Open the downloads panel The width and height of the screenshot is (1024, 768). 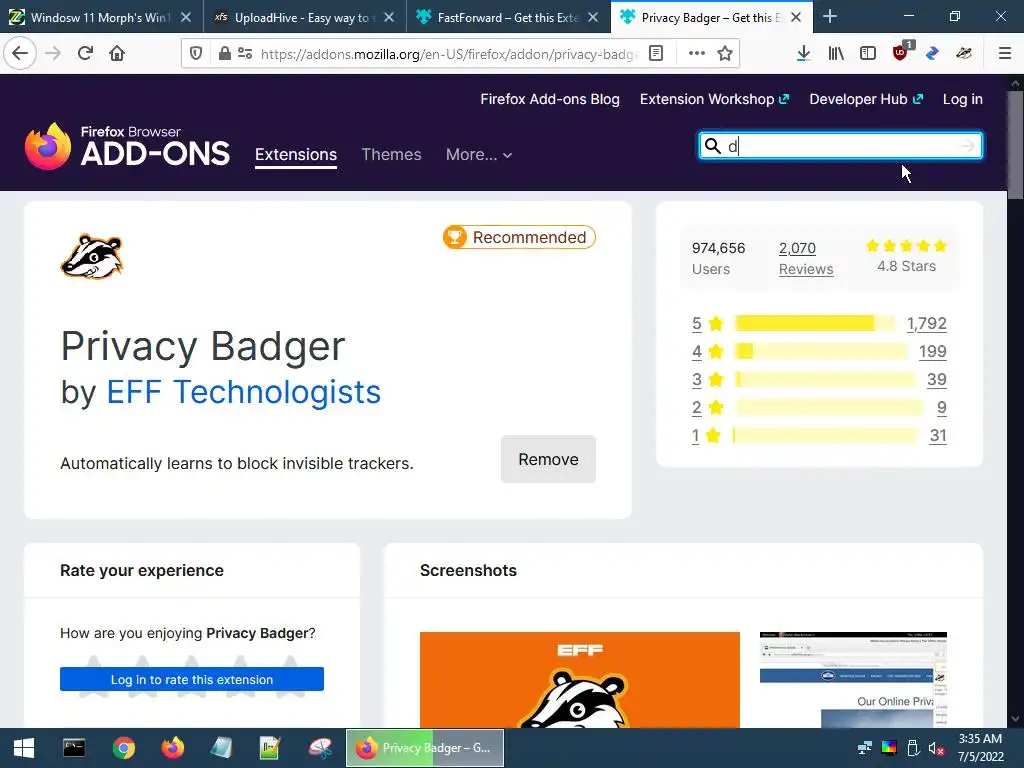804,53
